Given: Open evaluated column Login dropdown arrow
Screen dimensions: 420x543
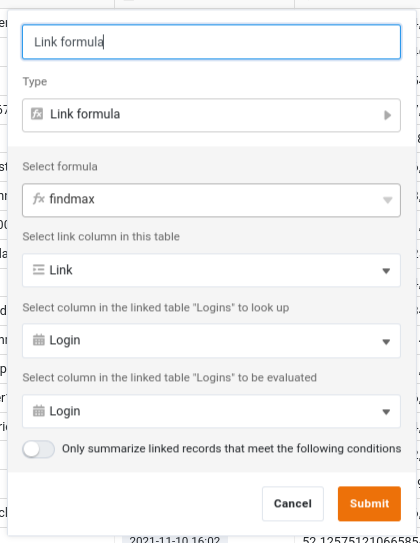Looking at the screenshot, I should click(386, 412).
